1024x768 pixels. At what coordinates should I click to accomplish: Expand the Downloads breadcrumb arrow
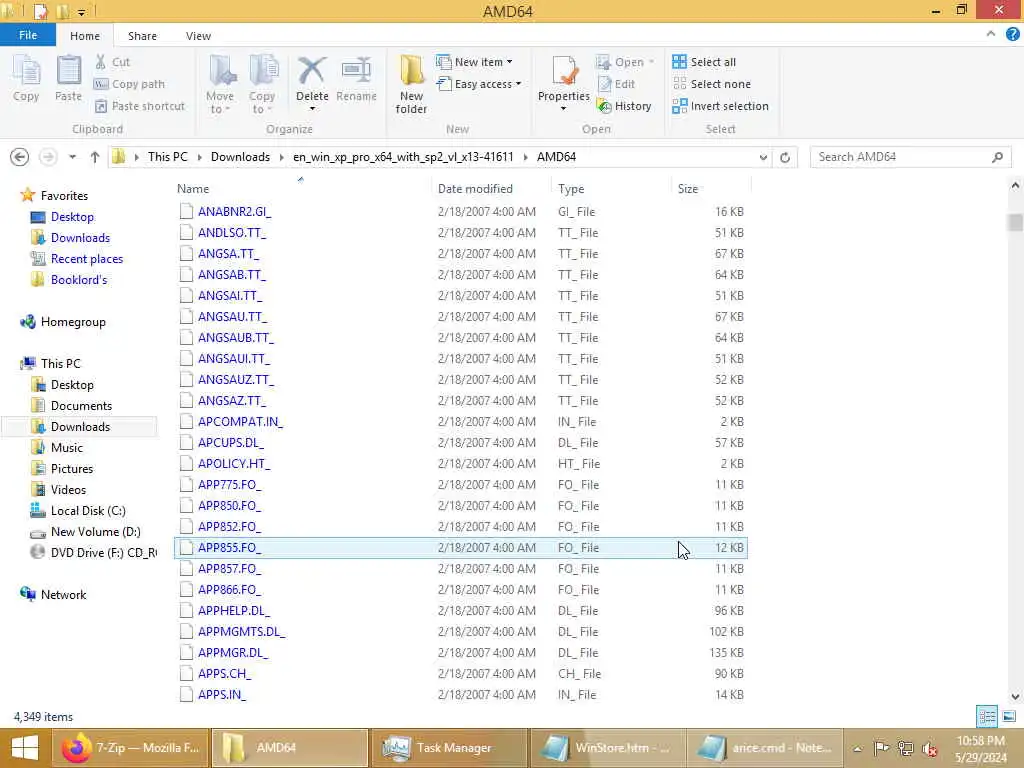click(281, 157)
